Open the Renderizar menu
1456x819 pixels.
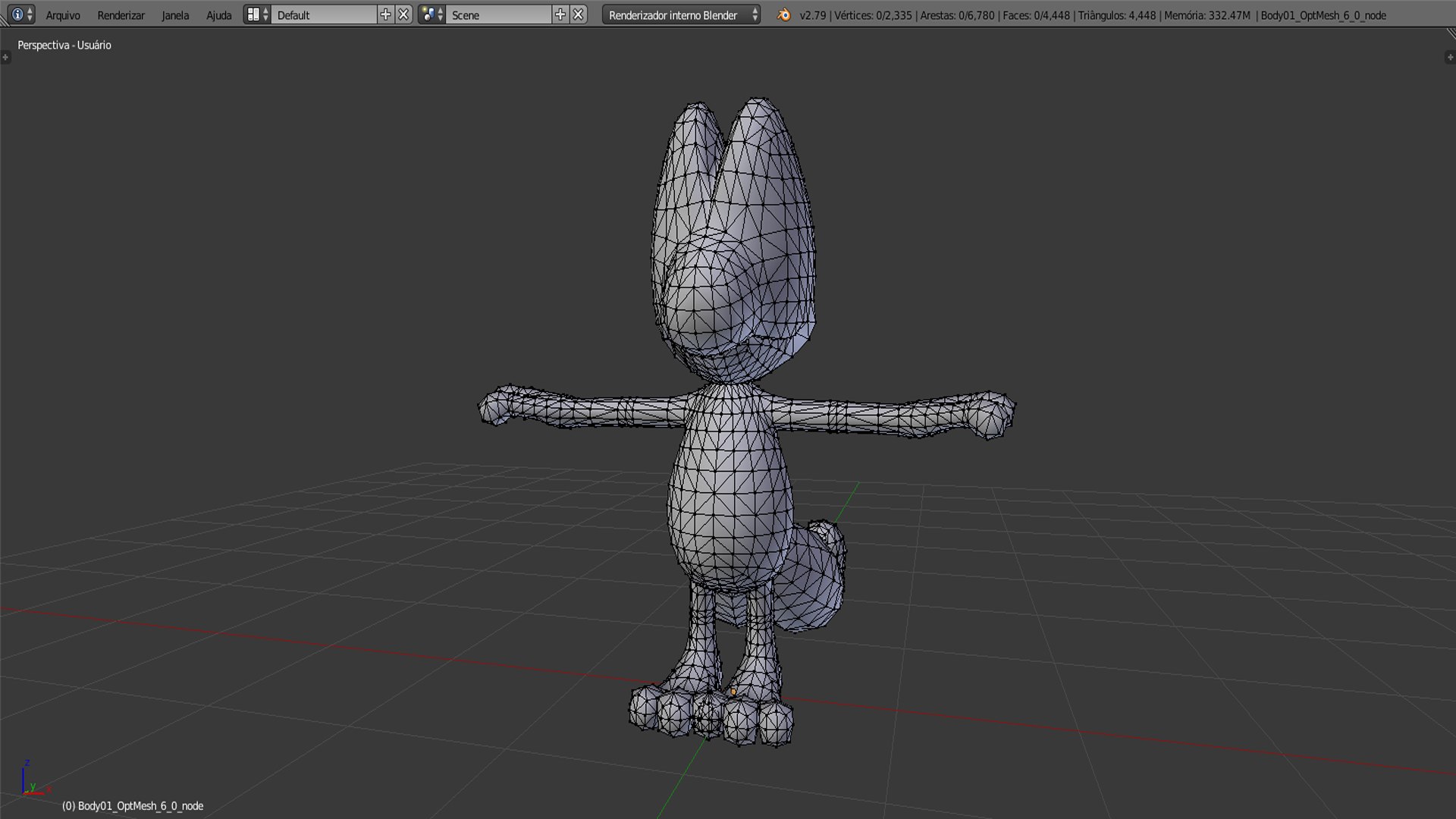tap(121, 15)
